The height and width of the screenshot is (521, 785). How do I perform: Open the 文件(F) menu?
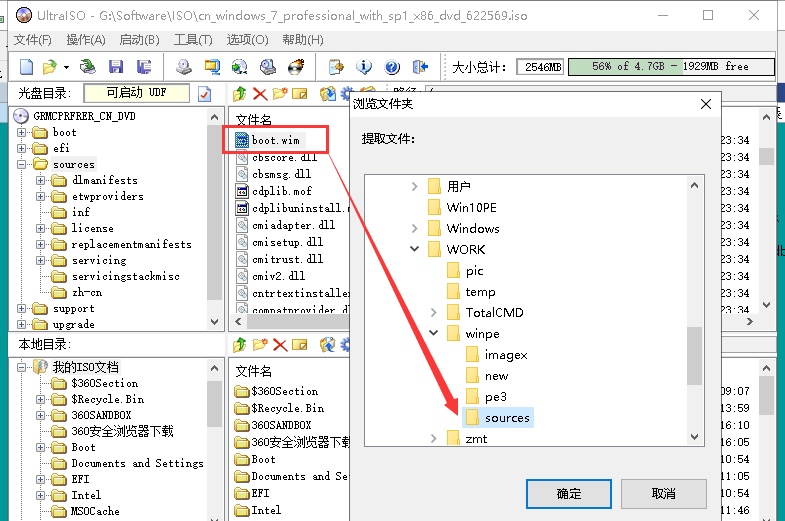click(x=33, y=40)
